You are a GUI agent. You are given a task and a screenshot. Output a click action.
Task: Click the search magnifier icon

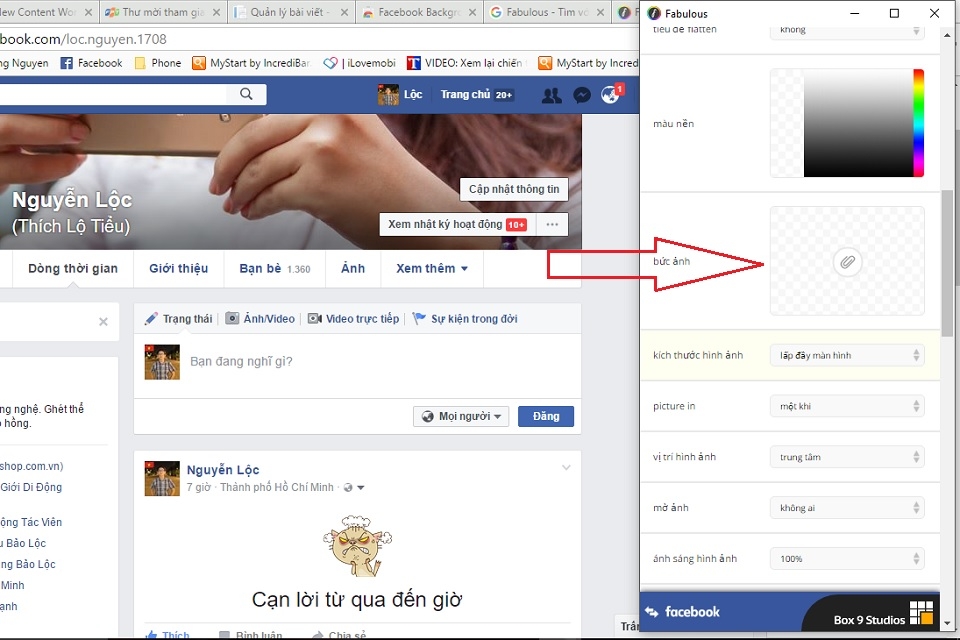(246, 94)
